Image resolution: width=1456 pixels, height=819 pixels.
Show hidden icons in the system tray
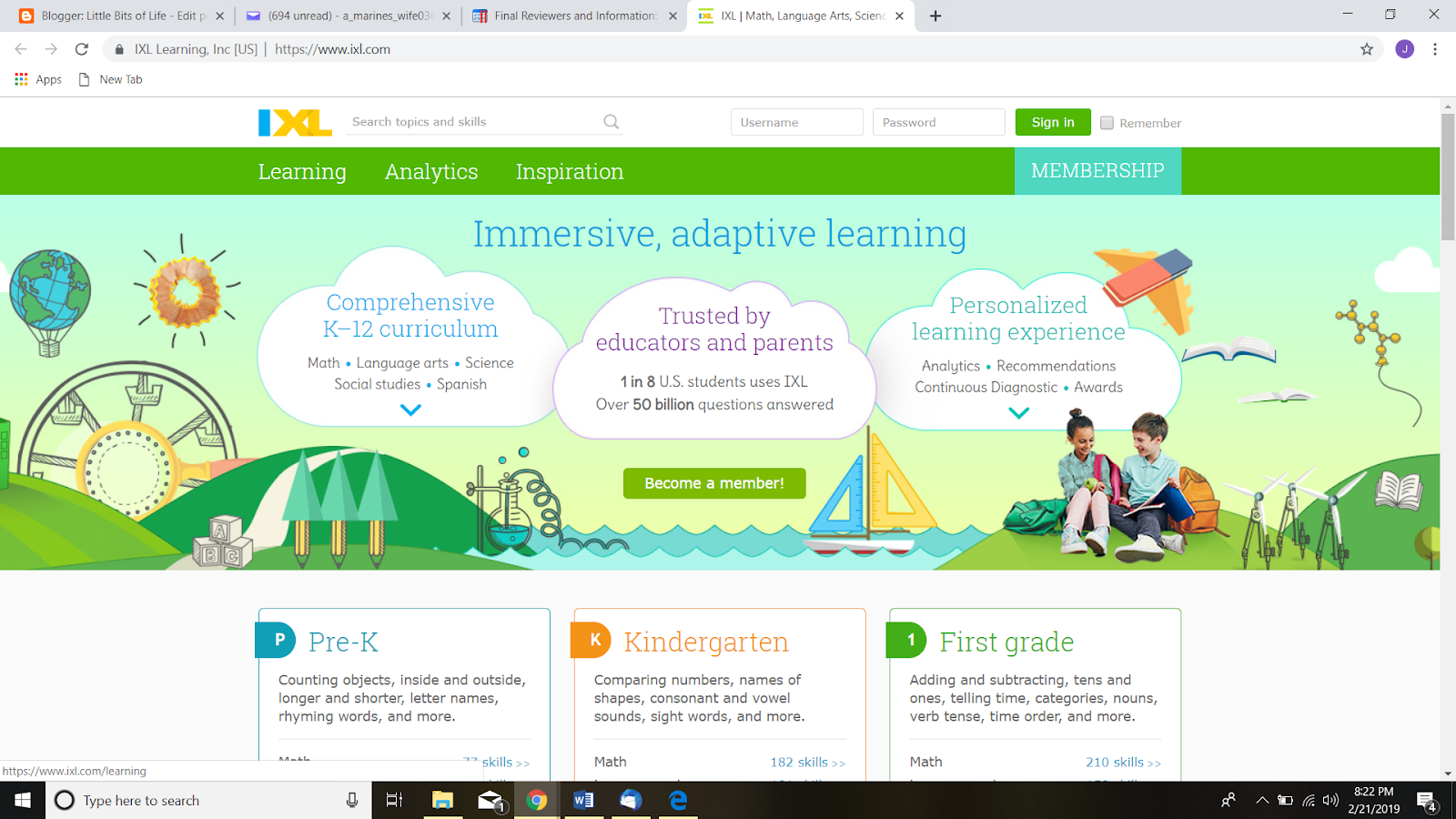point(1265,800)
